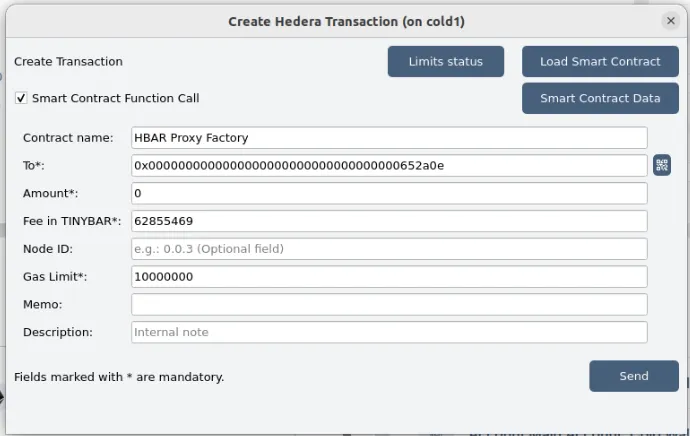Open Limits status

pyautogui.click(x=446, y=62)
